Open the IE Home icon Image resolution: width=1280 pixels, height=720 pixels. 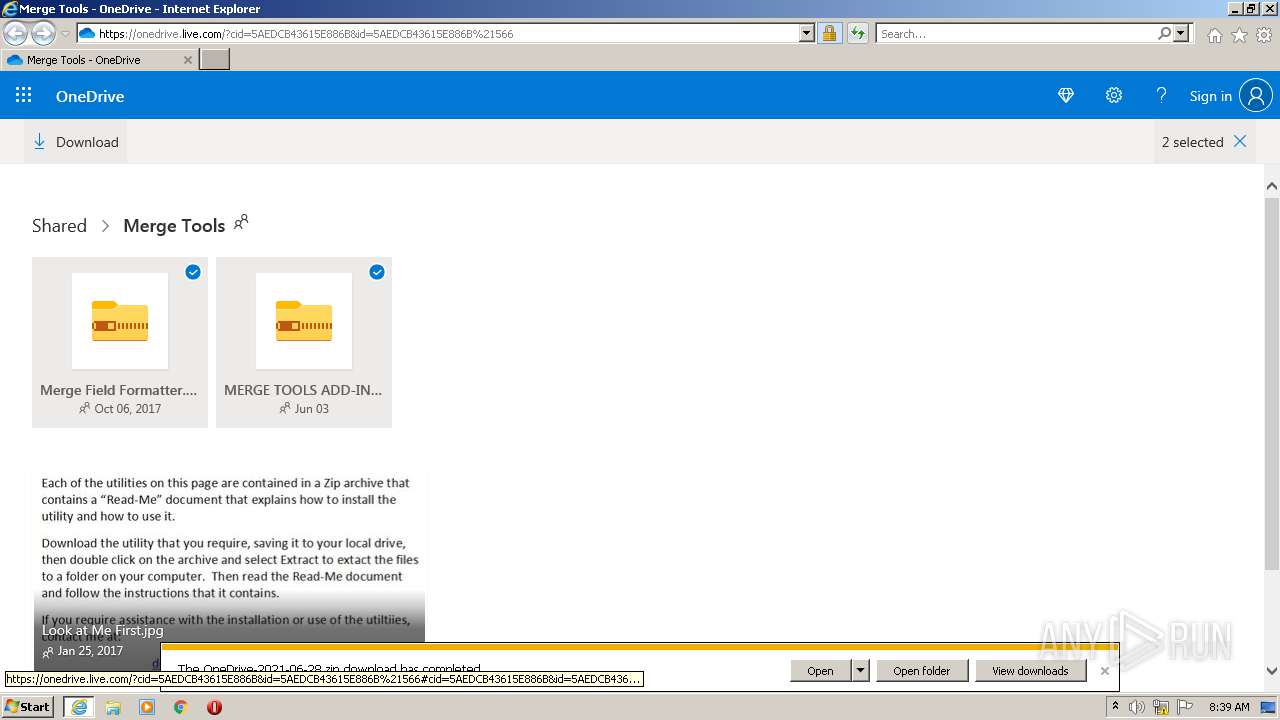click(x=1214, y=35)
